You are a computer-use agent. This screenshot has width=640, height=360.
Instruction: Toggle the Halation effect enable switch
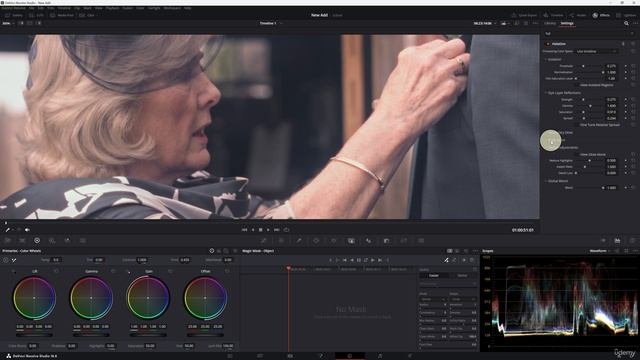pyautogui.click(x=548, y=44)
